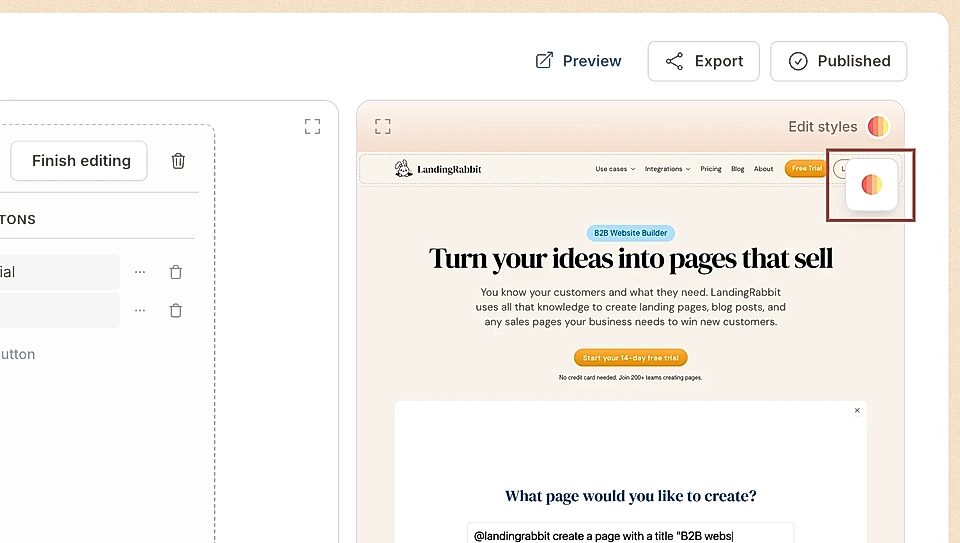Click the share icon on Export
Viewport: 960px width, 543px height.
point(675,61)
